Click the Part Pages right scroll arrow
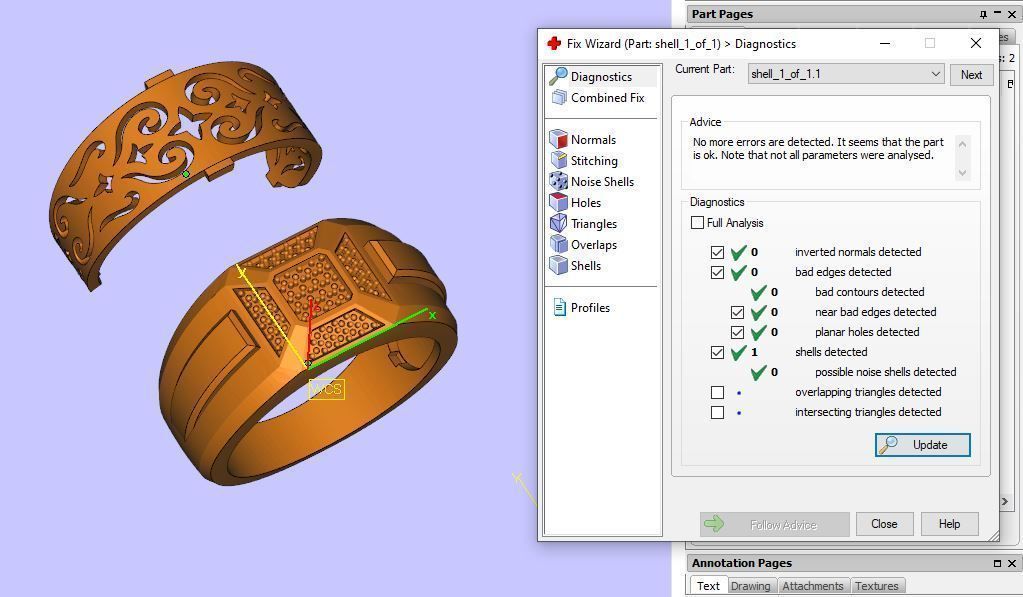Viewport: 1023px width, 597px height. pos(1005,501)
